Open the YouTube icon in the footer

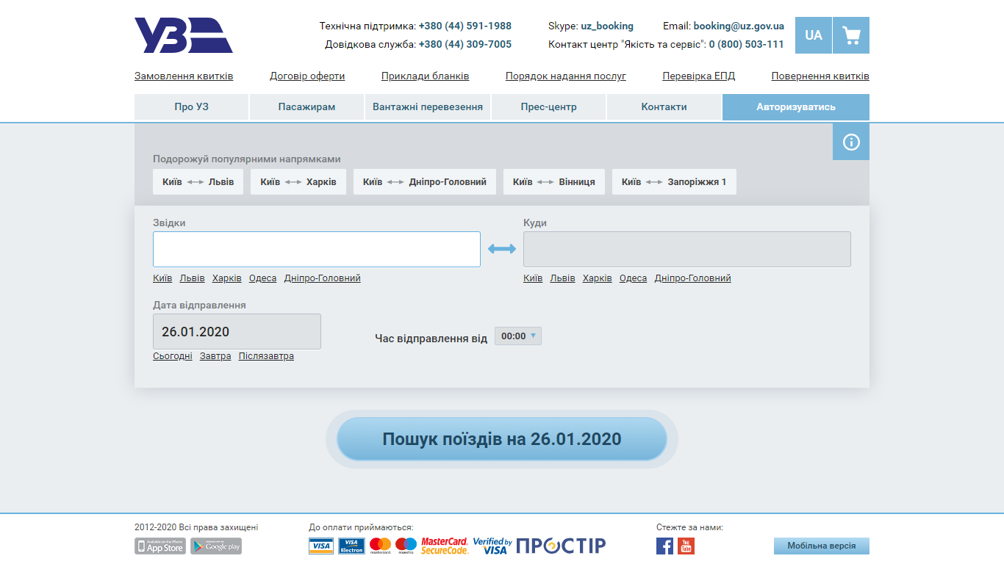click(686, 546)
